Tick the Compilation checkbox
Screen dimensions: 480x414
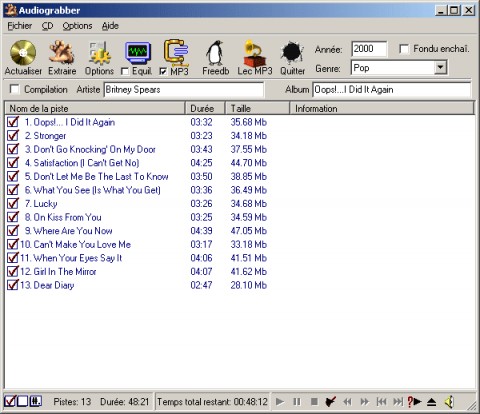[15, 89]
